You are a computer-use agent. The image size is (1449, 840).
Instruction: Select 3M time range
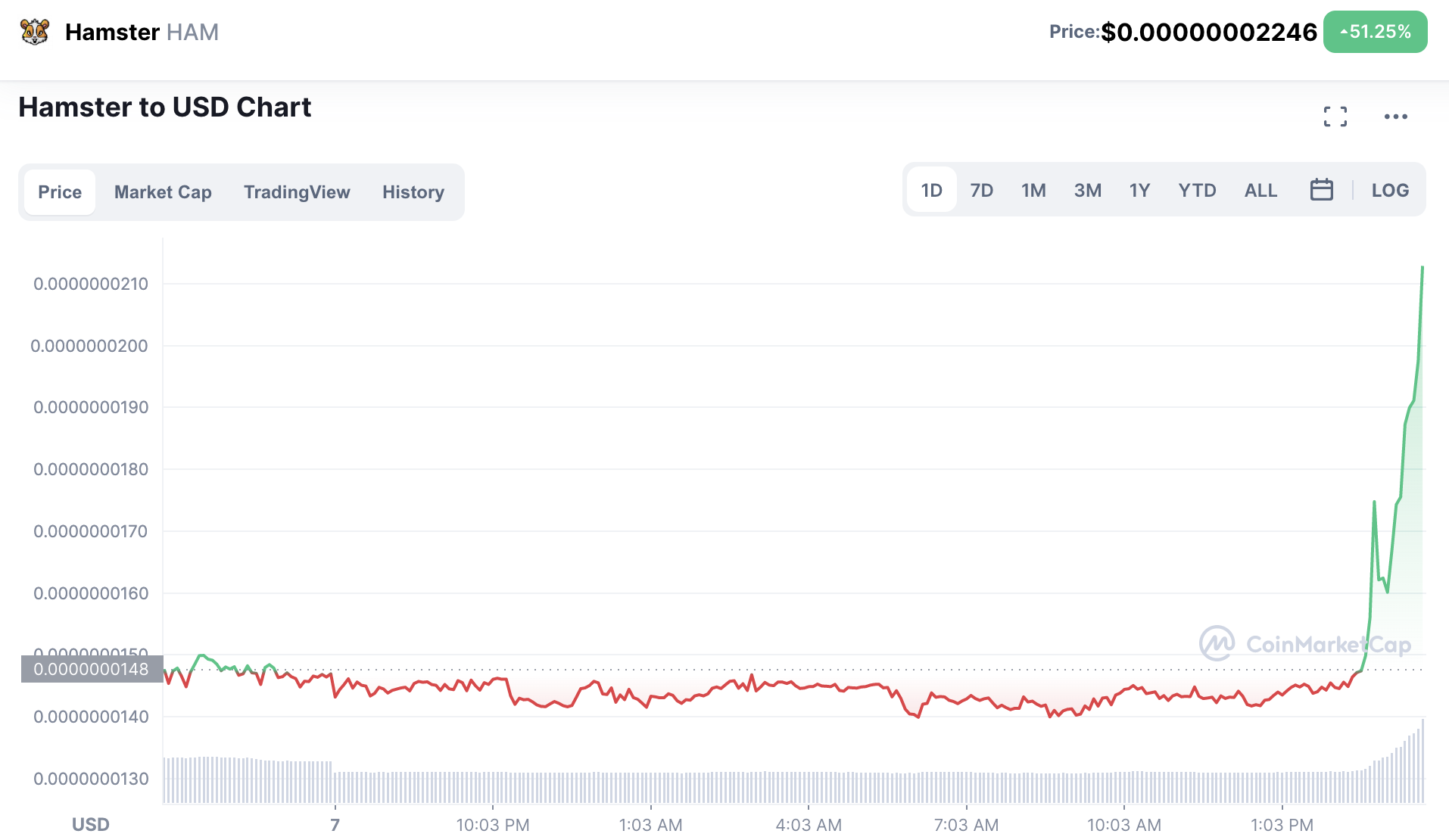tap(1088, 191)
